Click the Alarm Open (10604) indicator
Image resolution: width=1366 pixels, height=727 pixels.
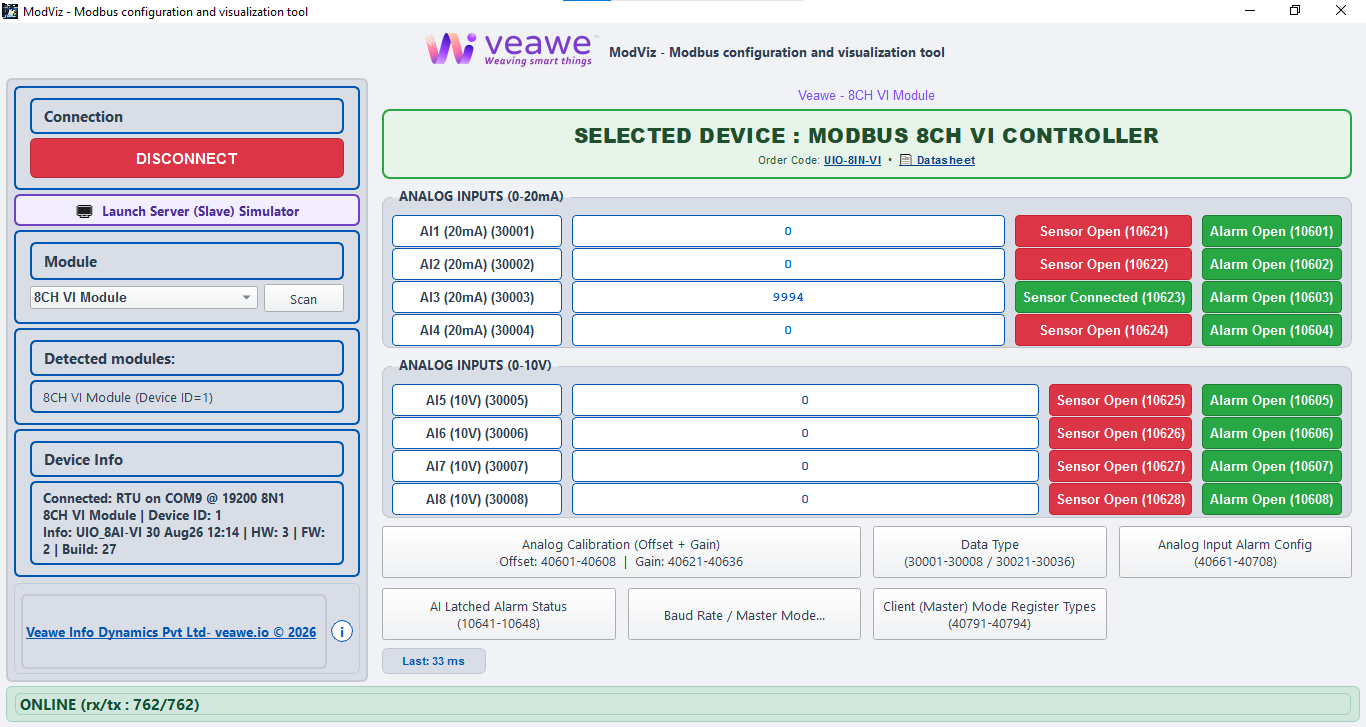tap(1272, 330)
